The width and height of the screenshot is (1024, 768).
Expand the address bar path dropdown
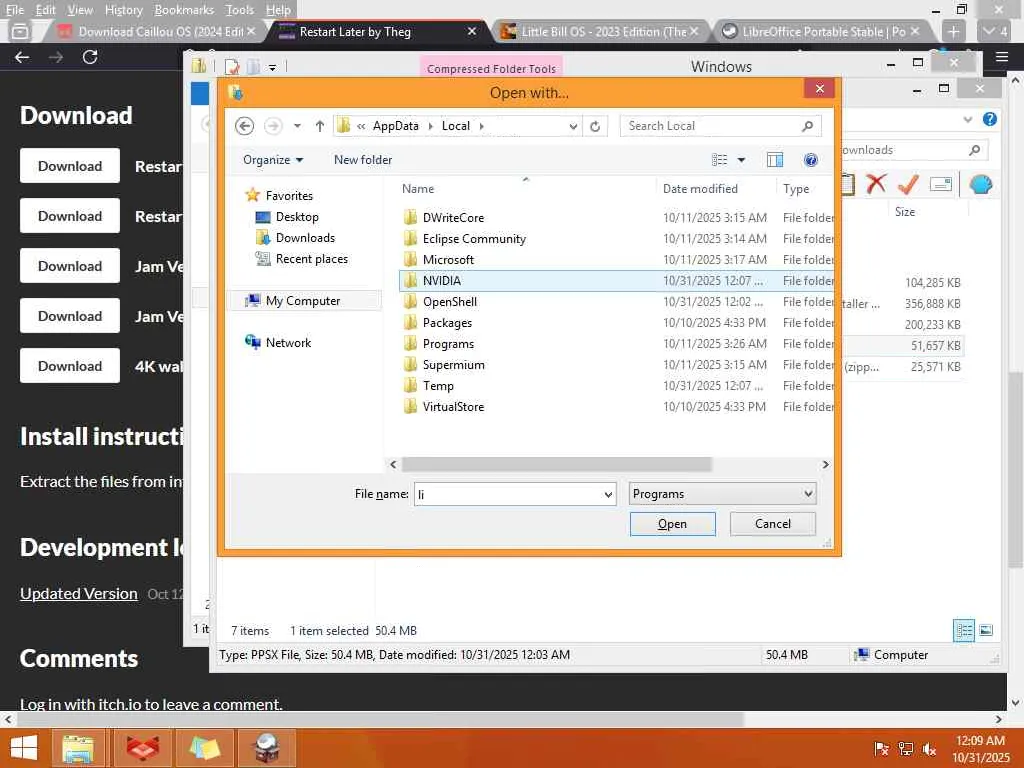[573, 126]
